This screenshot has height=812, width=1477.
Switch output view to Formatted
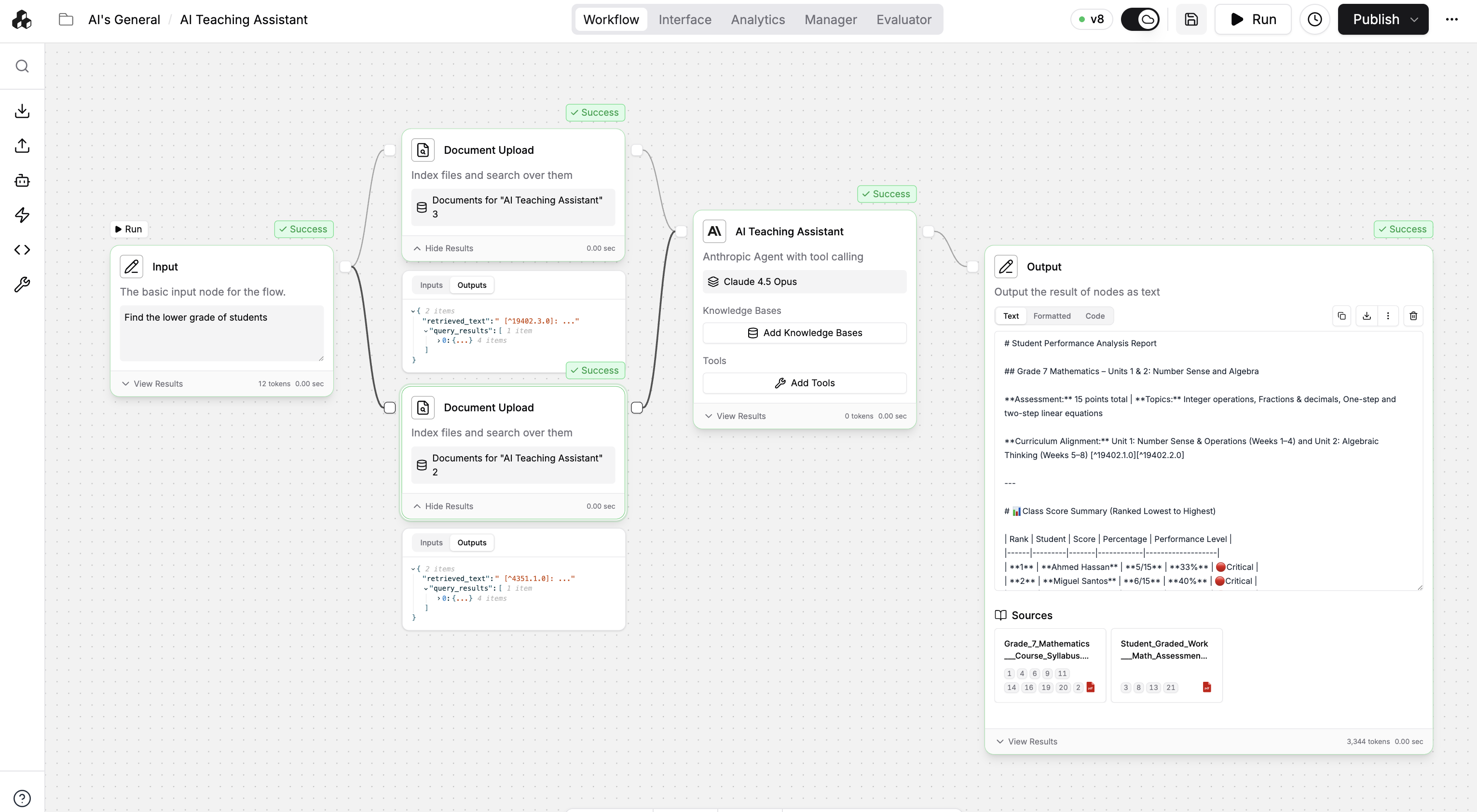pyautogui.click(x=1052, y=316)
